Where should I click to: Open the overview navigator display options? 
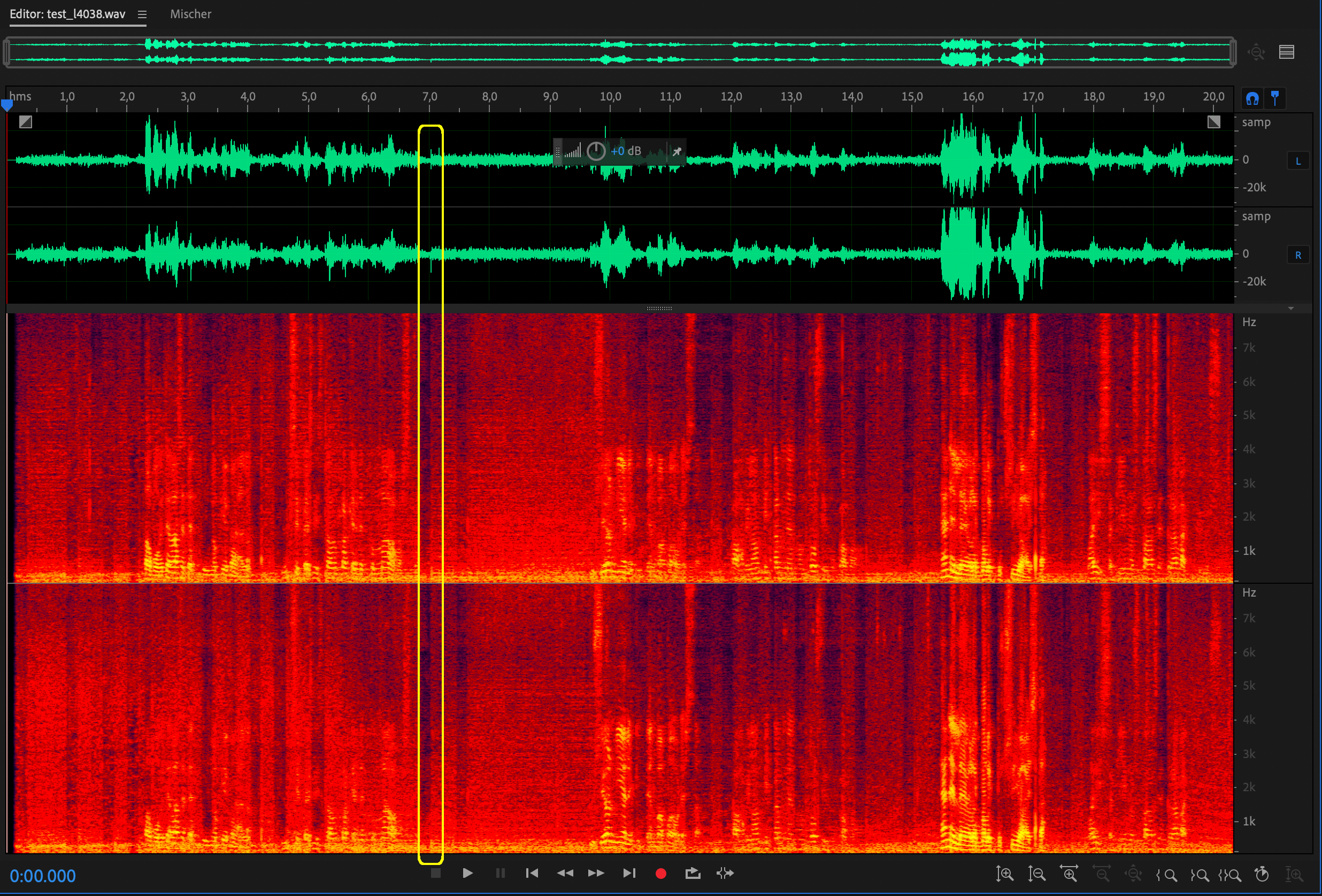[x=1286, y=52]
